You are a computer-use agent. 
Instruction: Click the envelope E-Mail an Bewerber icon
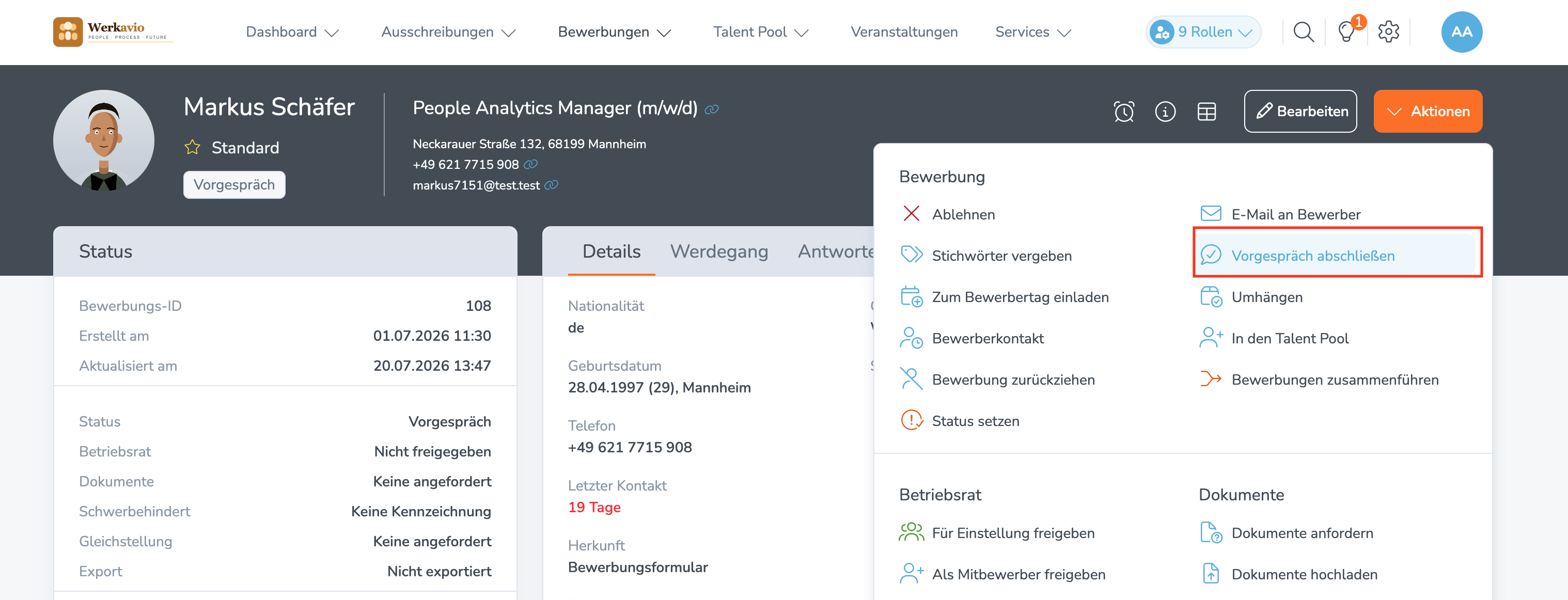[1211, 214]
